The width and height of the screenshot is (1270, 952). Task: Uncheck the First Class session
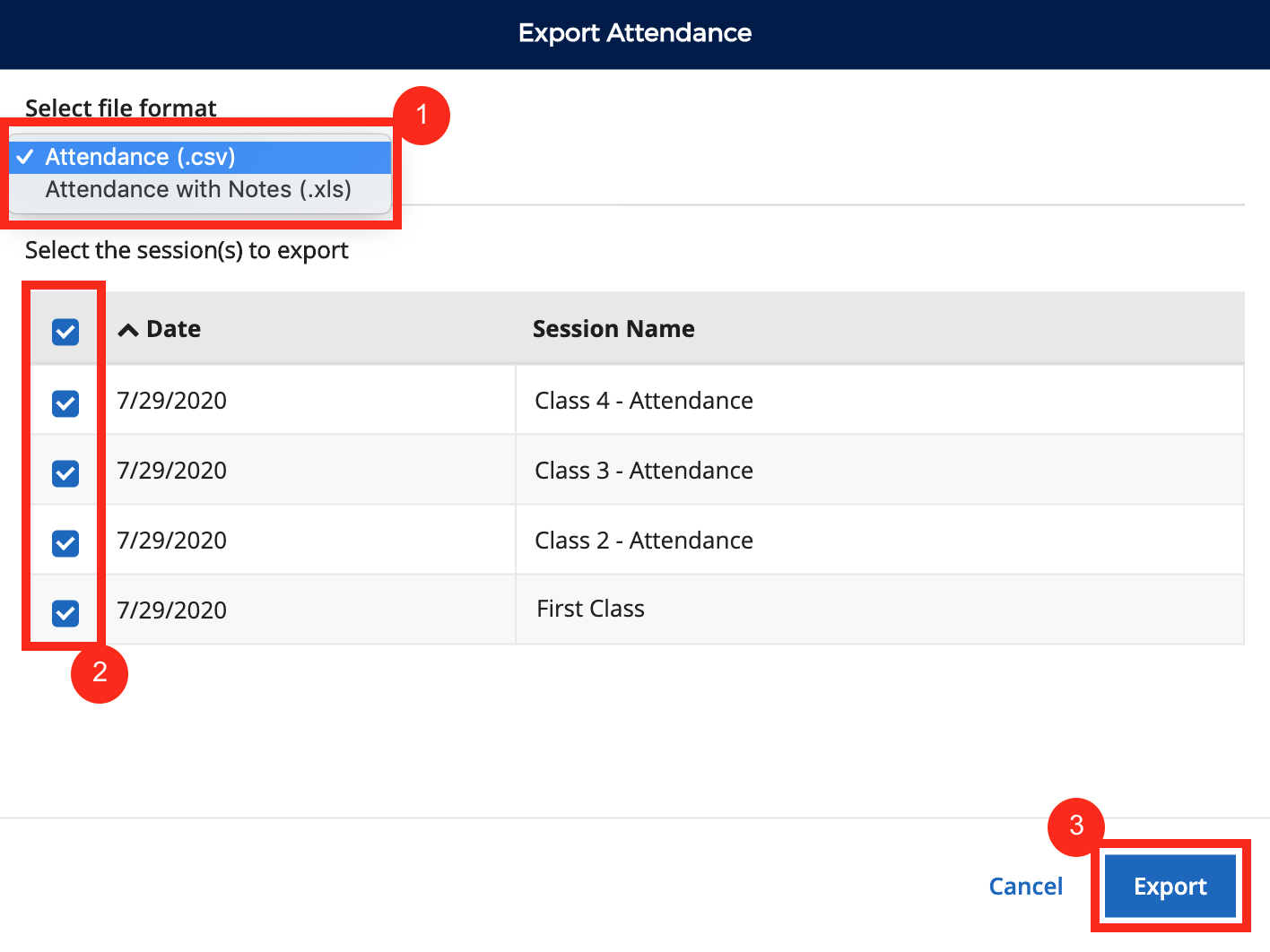[x=64, y=613]
